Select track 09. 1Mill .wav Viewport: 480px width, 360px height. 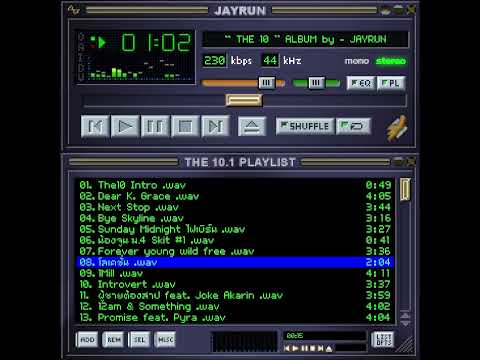pos(235,273)
